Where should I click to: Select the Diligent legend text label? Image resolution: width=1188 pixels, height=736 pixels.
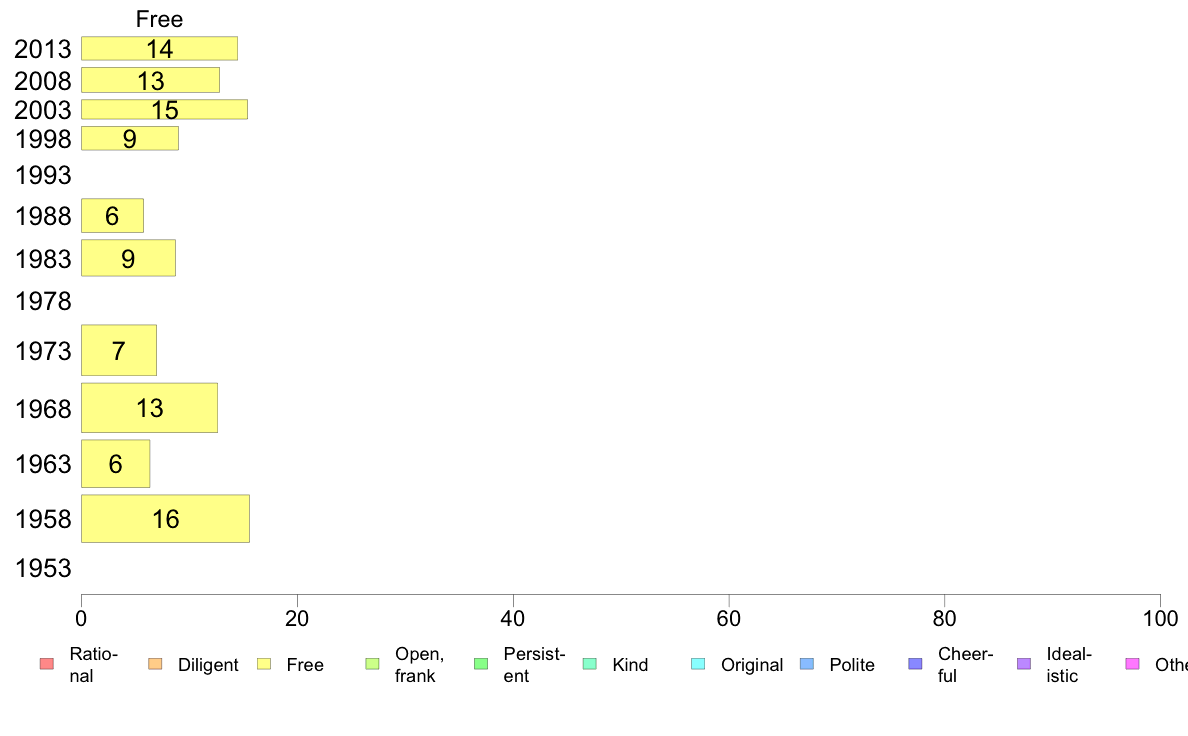tap(208, 665)
